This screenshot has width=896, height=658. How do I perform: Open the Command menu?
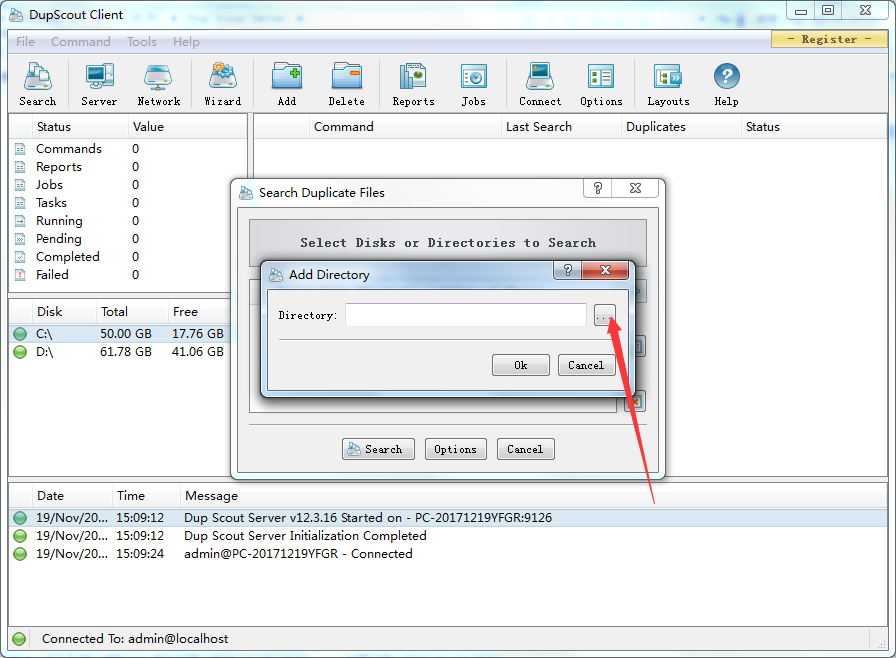point(81,42)
